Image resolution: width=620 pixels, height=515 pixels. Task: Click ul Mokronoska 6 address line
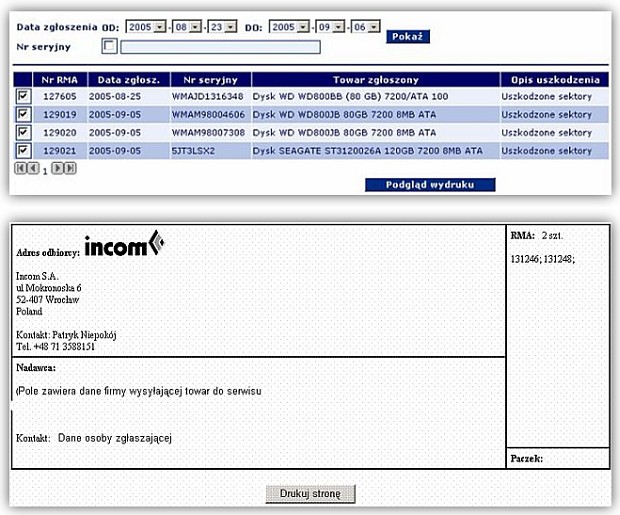click(49, 288)
